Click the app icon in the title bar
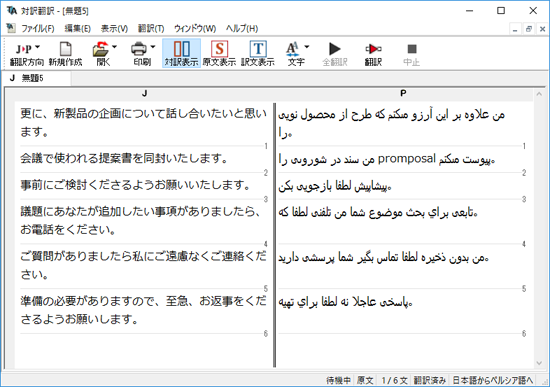550x387 pixels. [x=12, y=11]
